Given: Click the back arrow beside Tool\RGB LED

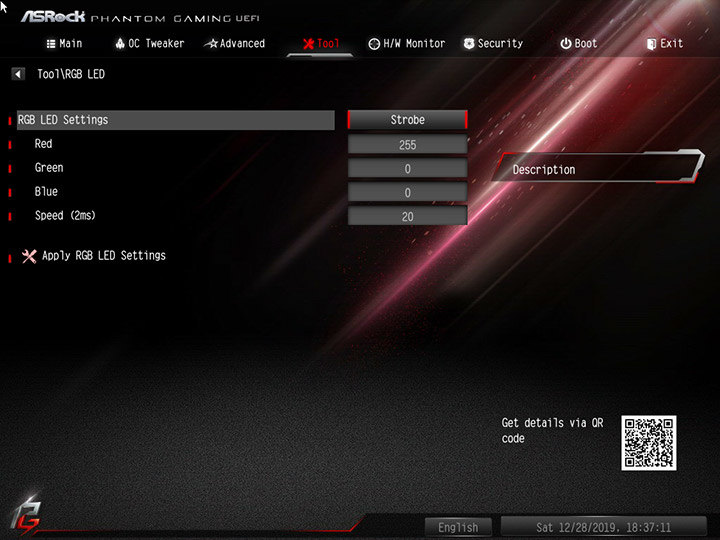Looking at the screenshot, I should [x=18, y=74].
